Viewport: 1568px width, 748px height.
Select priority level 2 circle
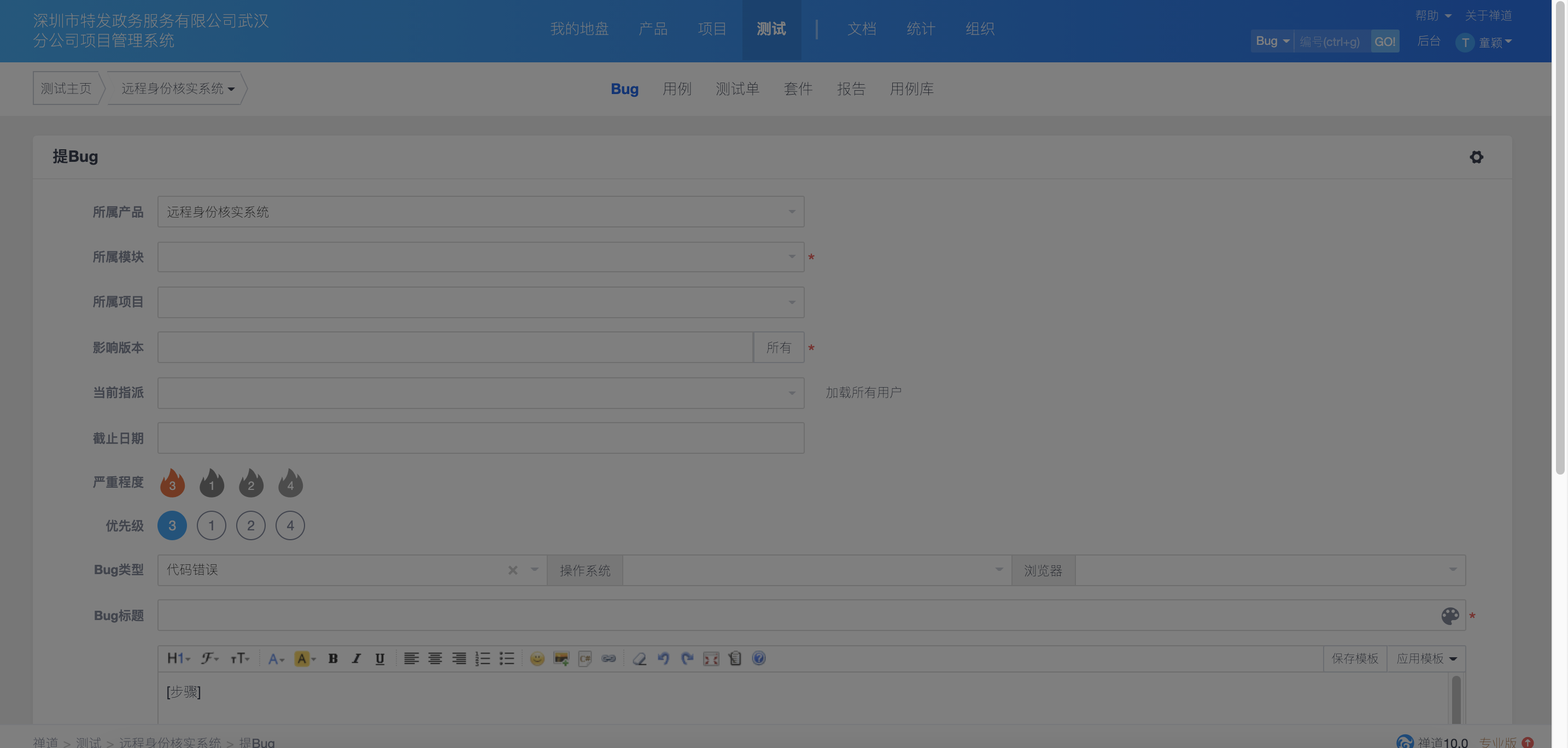[x=251, y=525]
